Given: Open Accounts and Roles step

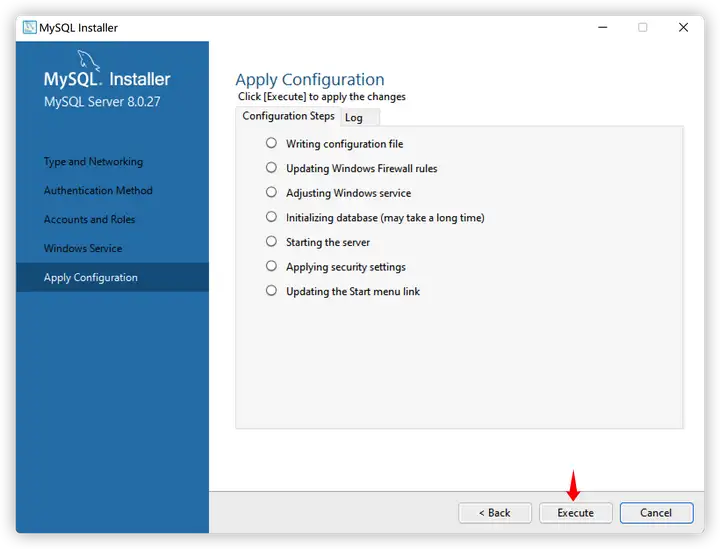Looking at the screenshot, I should 90,219.
